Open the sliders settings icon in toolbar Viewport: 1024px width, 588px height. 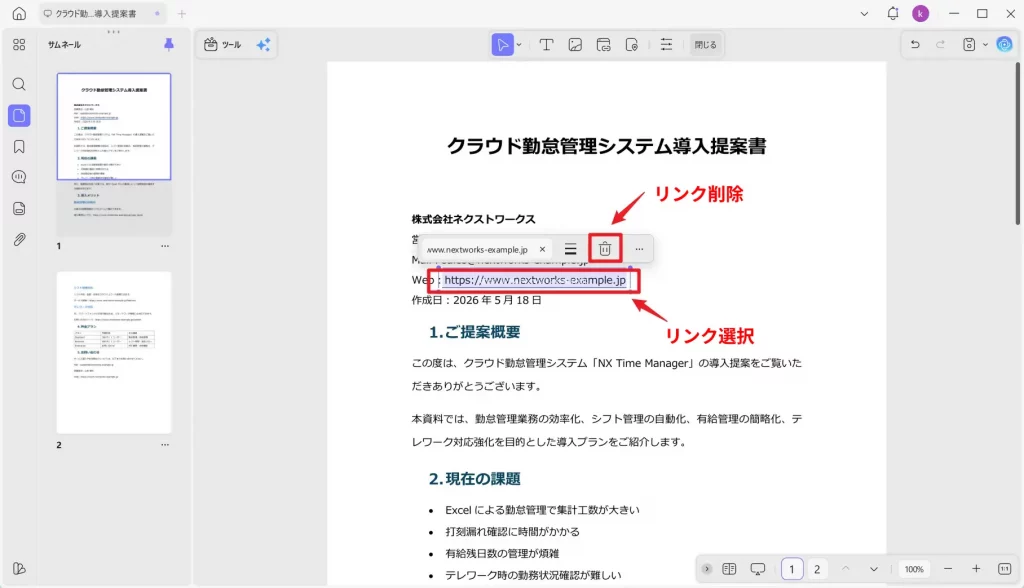[x=666, y=44]
